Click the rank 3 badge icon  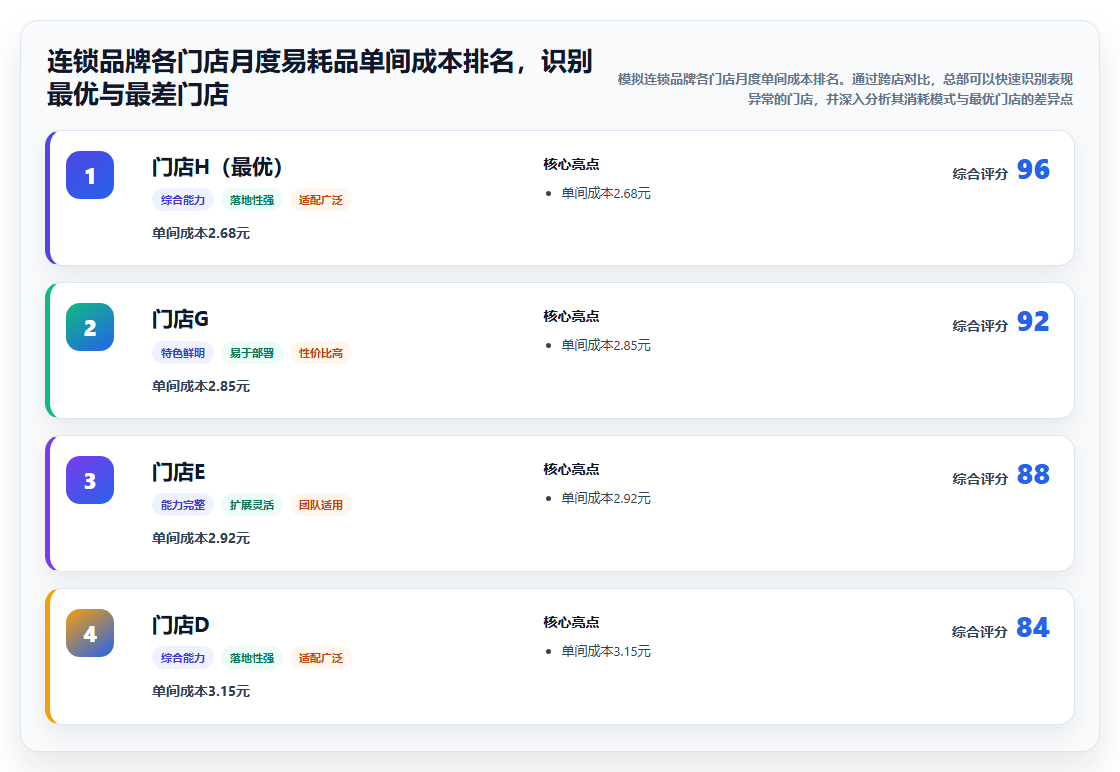click(x=90, y=480)
